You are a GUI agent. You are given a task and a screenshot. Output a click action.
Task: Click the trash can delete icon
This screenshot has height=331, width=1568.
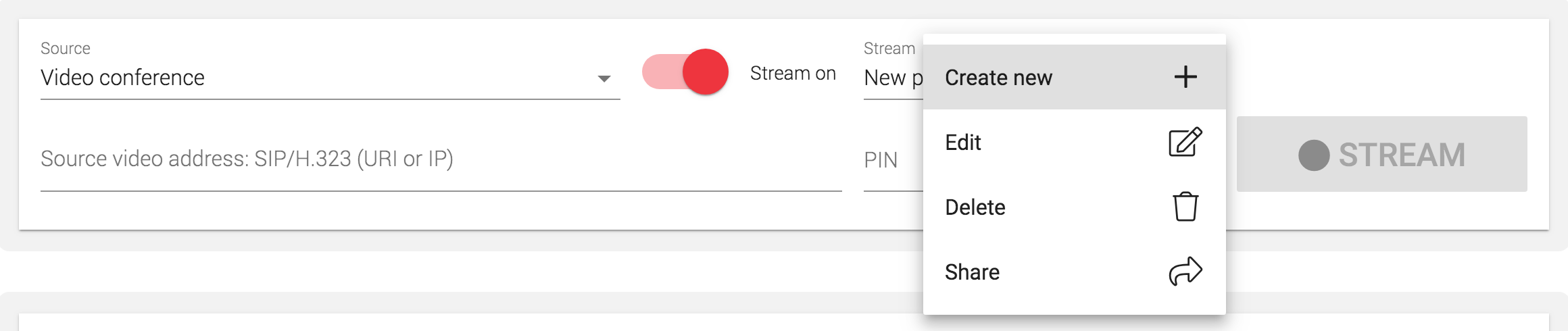[x=1185, y=207]
